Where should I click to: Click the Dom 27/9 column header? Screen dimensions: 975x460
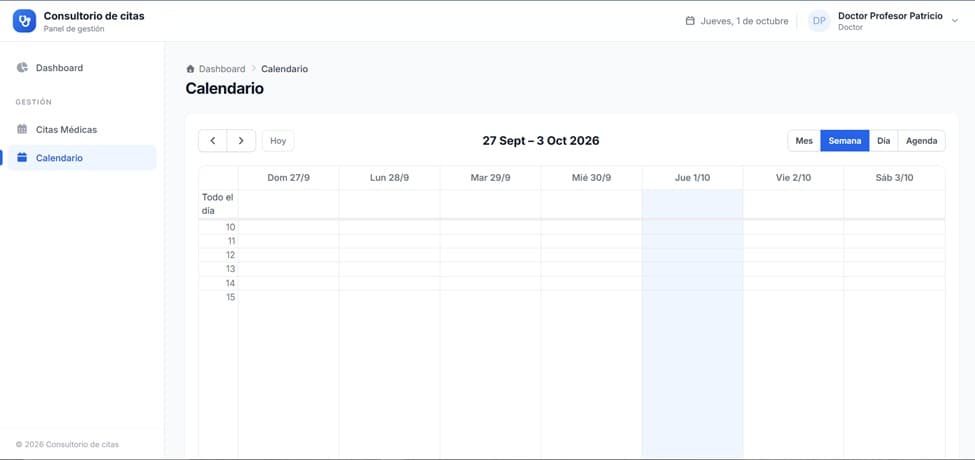pos(289,178)
